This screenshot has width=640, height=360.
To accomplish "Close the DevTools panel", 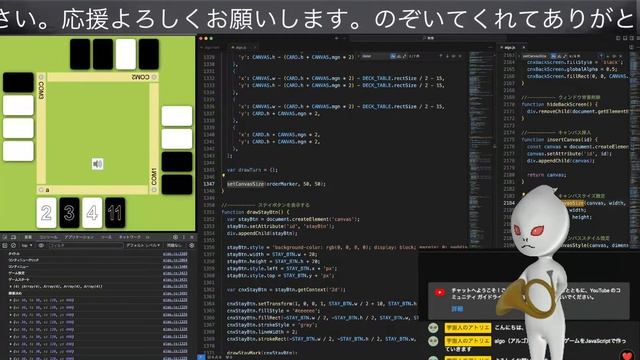I will (x=192, y=237).
